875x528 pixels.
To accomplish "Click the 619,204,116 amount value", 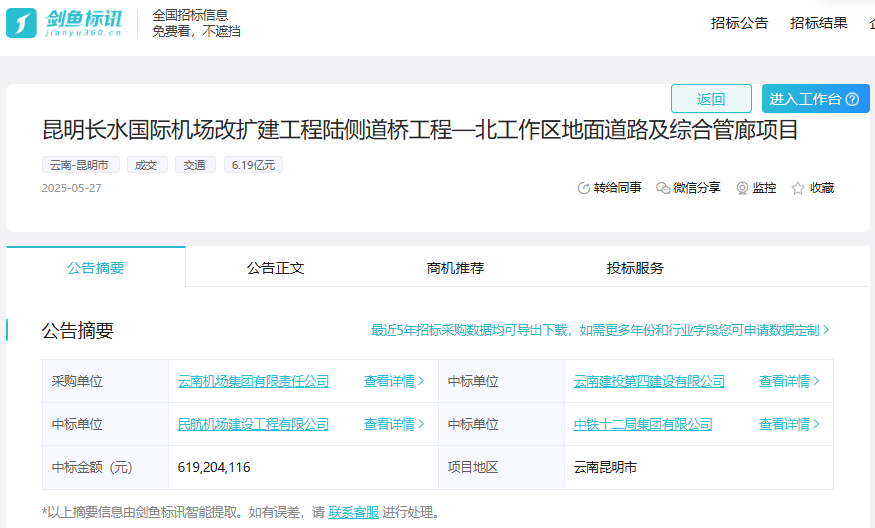I will tap(214, 467).
